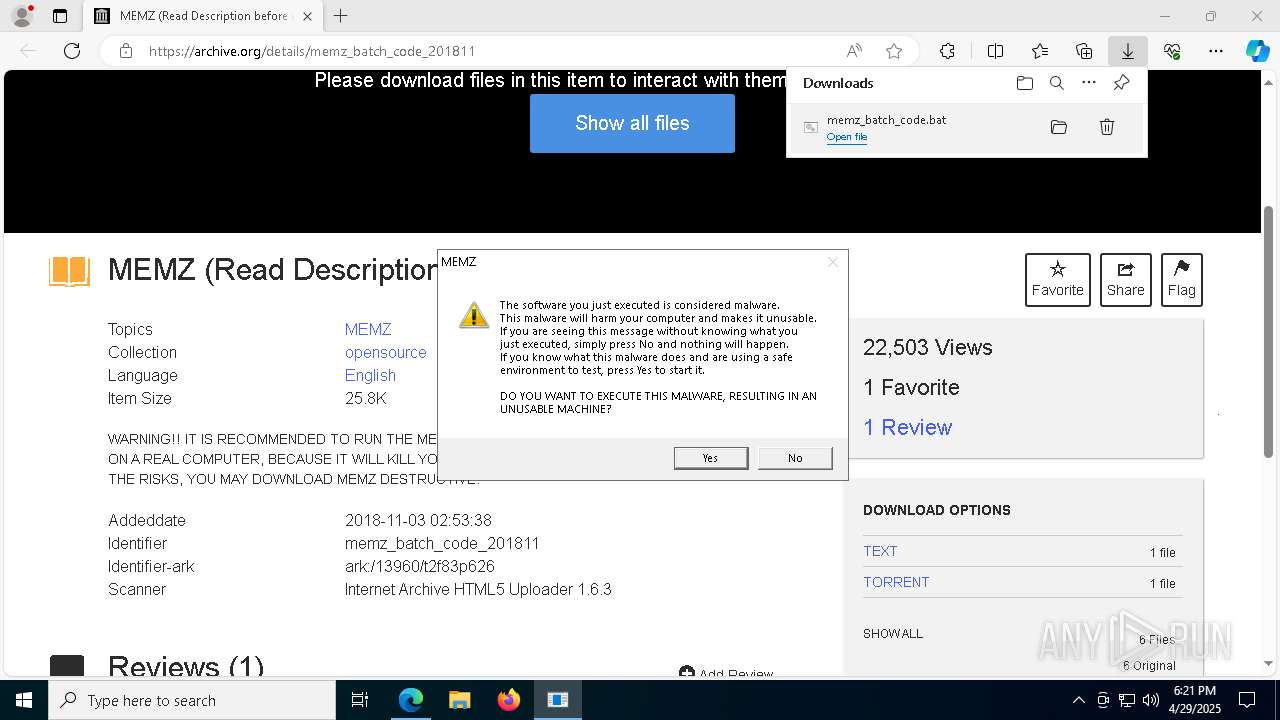Click the Edge profile avatar icon
Screen dimensions: 1280x720
[x=21, y=16]
